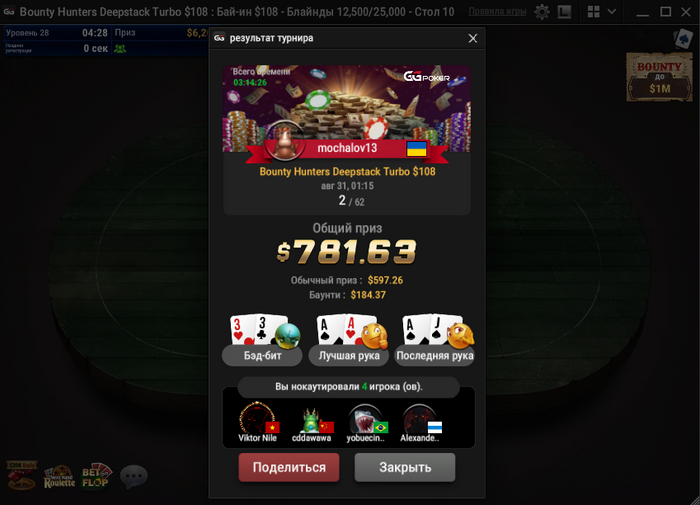Click the table layout grid icon
The height and width of the screenshot is (505, 700).
pos(593,12)
